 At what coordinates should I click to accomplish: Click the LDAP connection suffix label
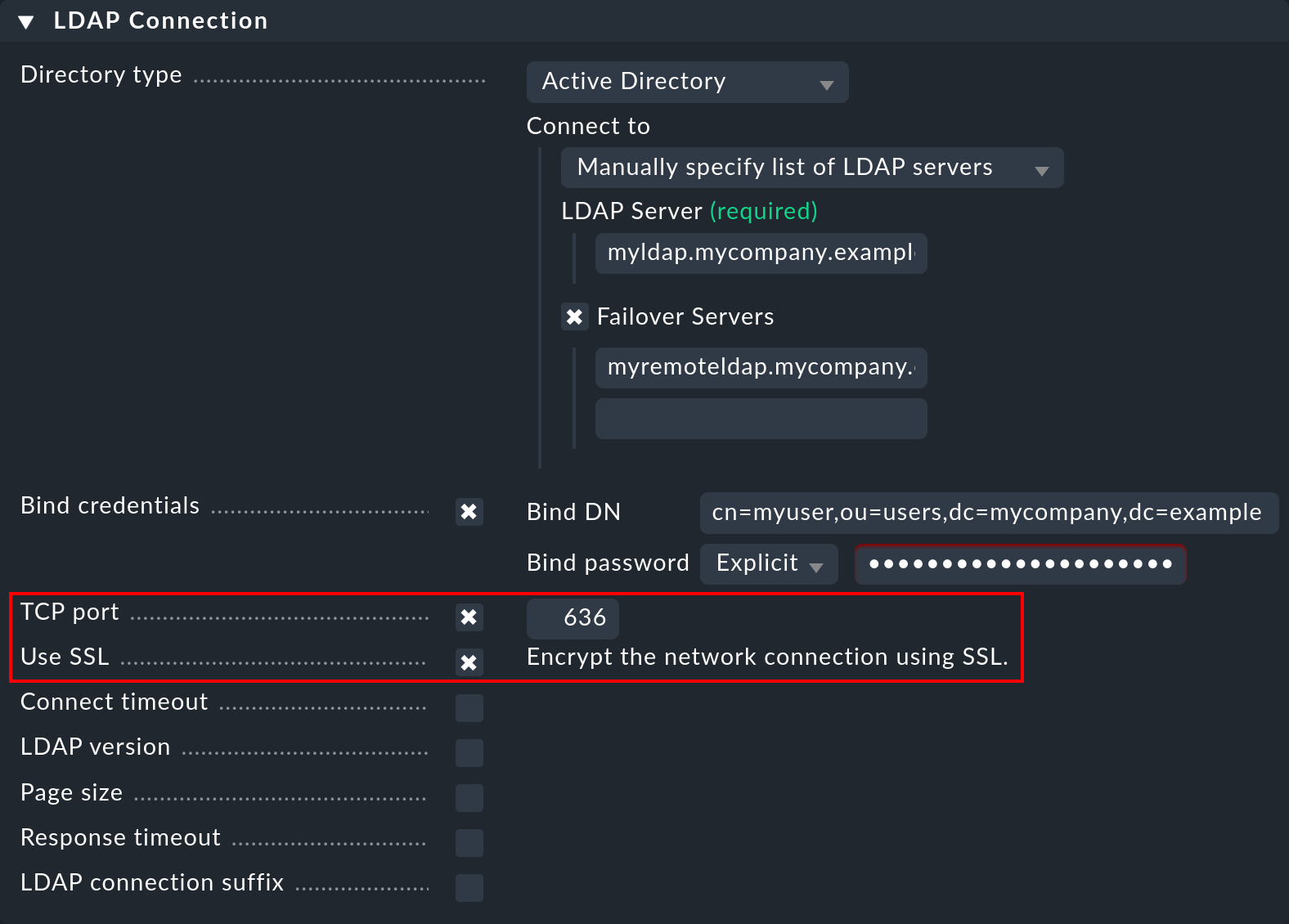coord(152,883)
